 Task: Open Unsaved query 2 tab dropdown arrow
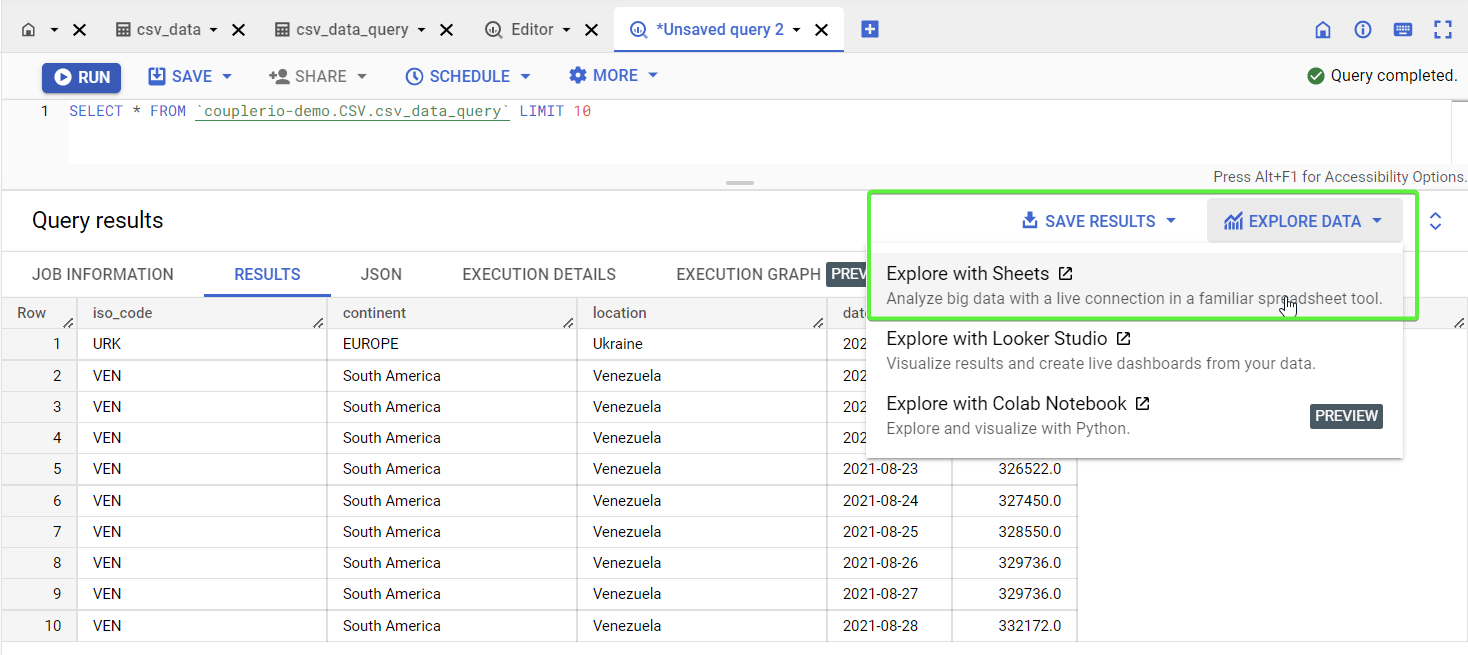[797, 30]
